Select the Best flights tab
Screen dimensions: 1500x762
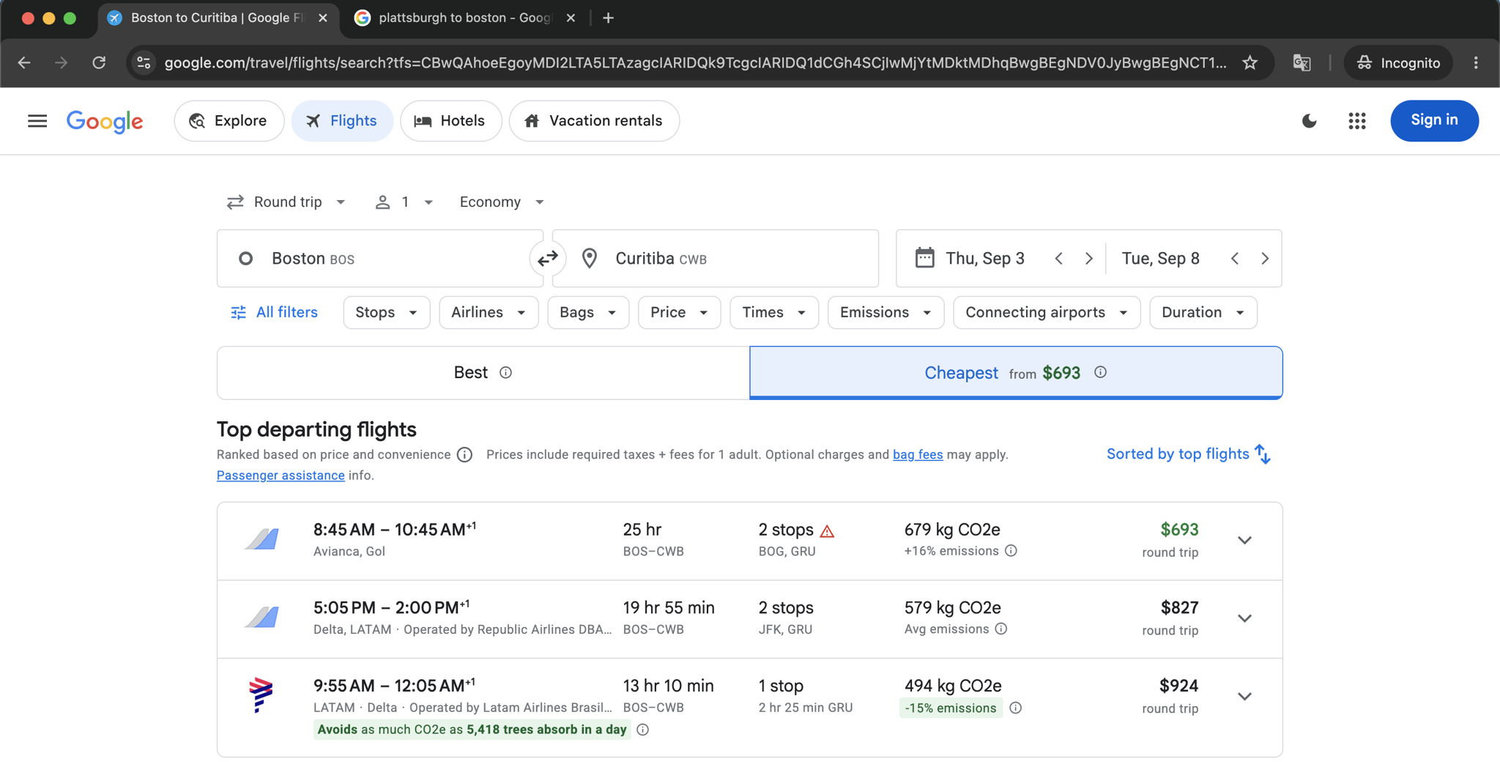[483, 373]
